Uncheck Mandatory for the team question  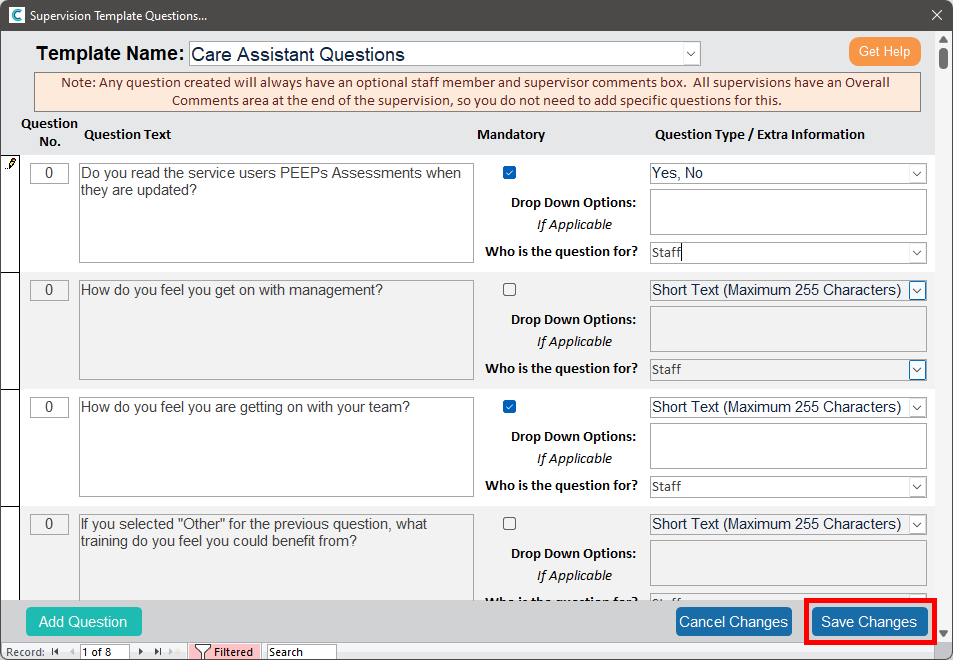pyautogui.click(x=510, y=407)
